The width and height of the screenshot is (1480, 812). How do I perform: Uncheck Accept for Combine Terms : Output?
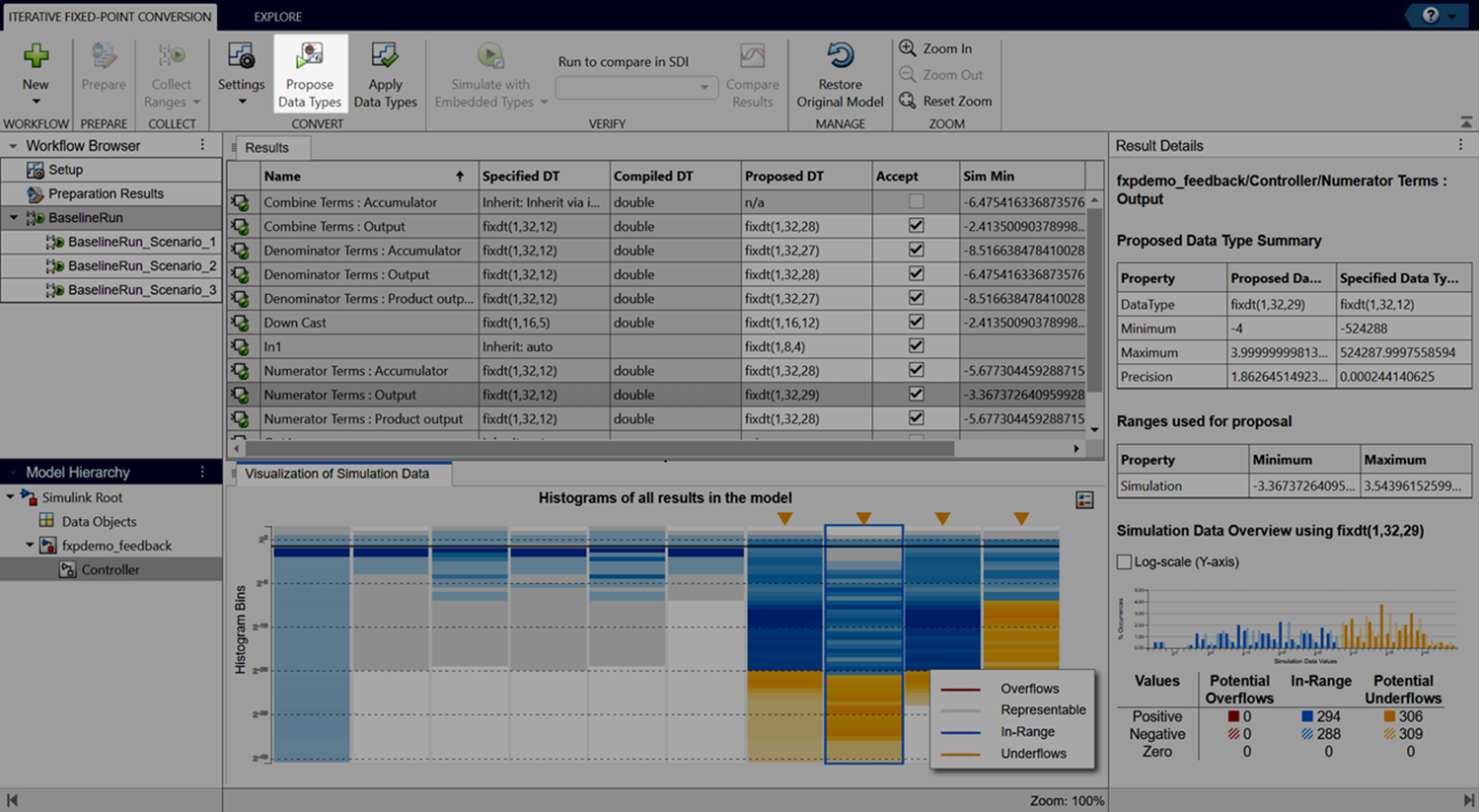point(916,226)
